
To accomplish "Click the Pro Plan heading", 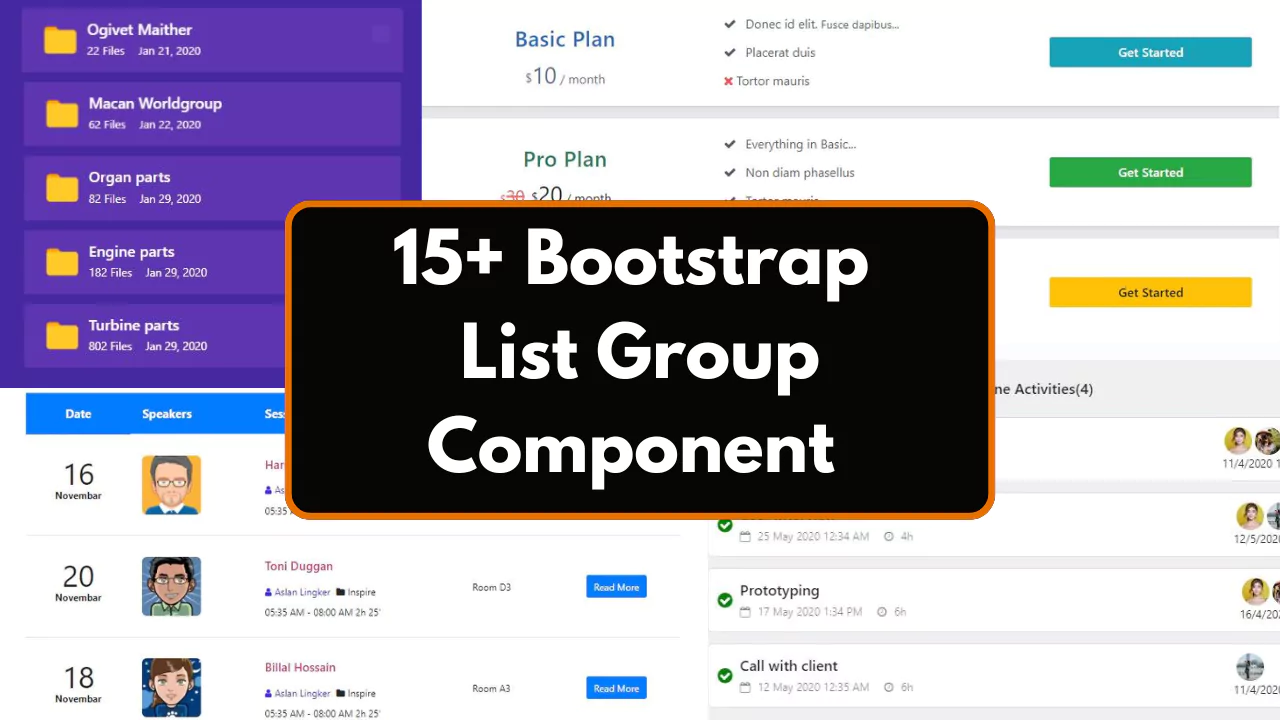I will 565,159.
